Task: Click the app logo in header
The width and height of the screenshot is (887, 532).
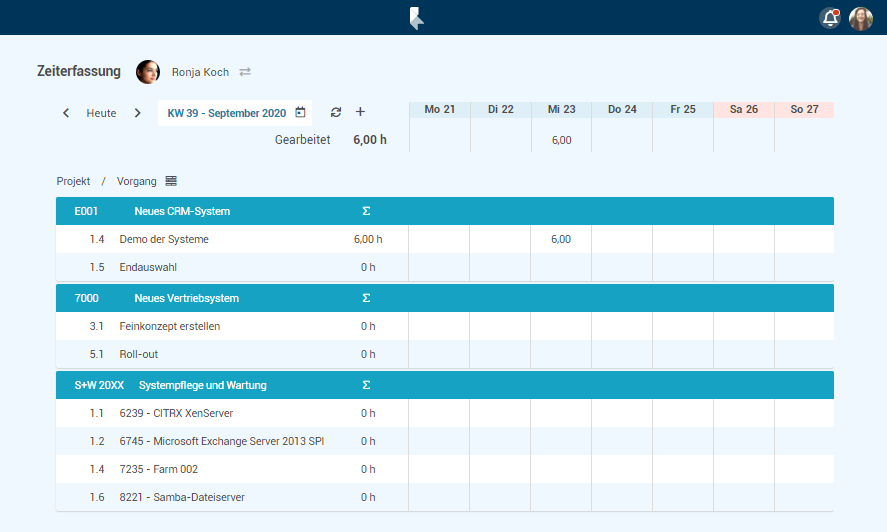Action: click(x=417, y=18)
